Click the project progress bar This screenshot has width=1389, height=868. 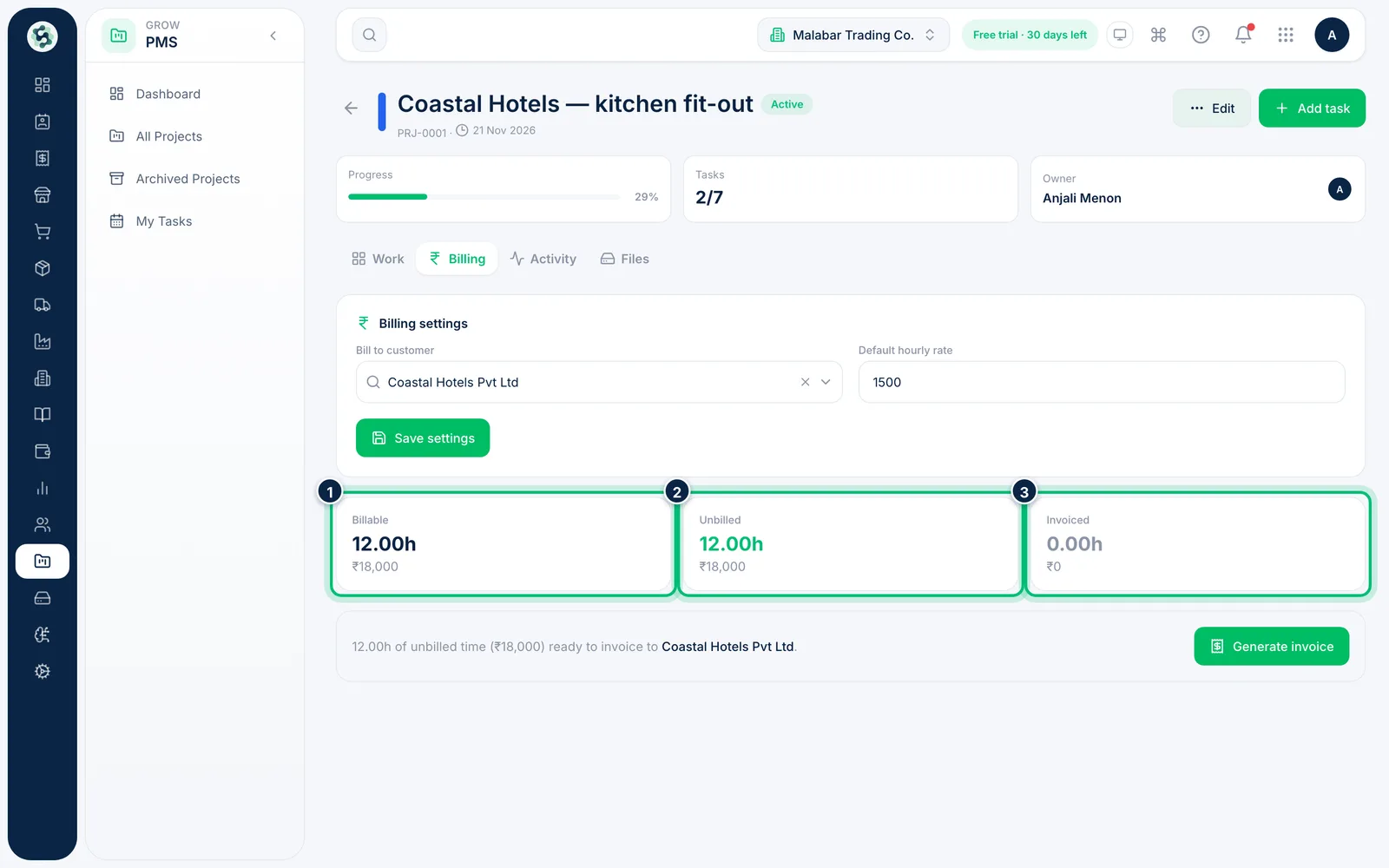click(x=484, y=197)
